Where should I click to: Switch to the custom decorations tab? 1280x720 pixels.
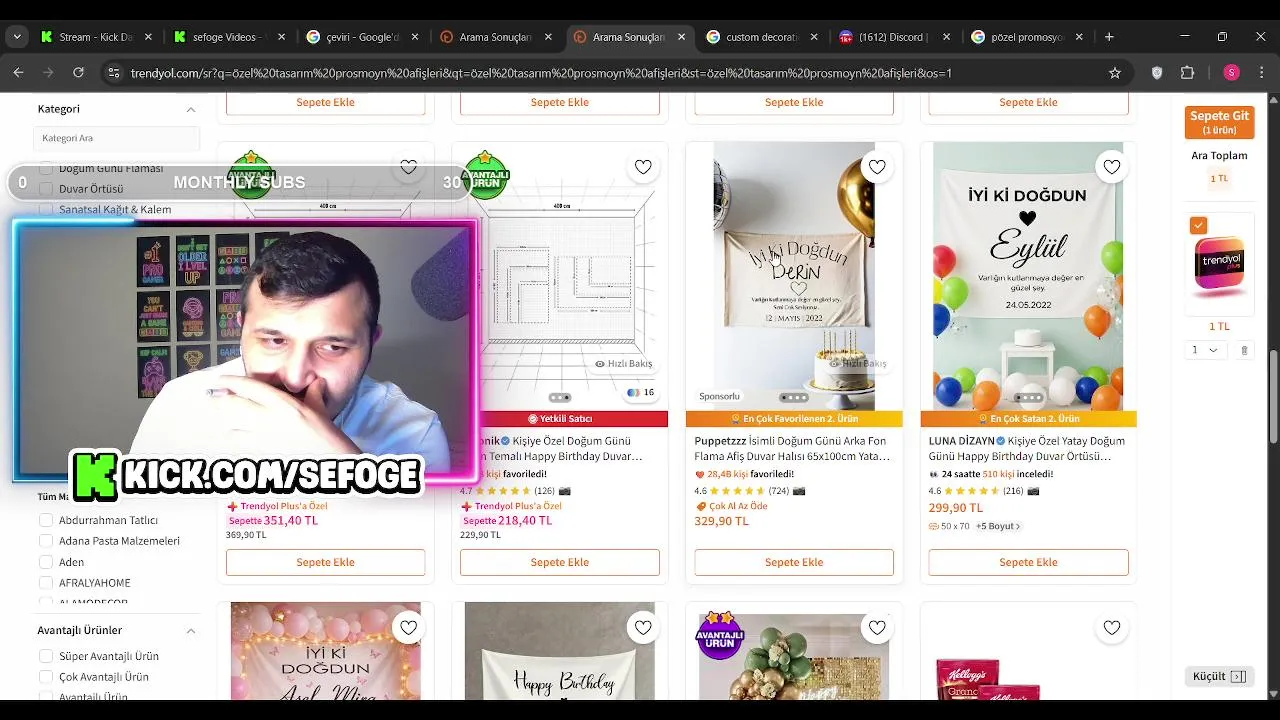[760, 37]
